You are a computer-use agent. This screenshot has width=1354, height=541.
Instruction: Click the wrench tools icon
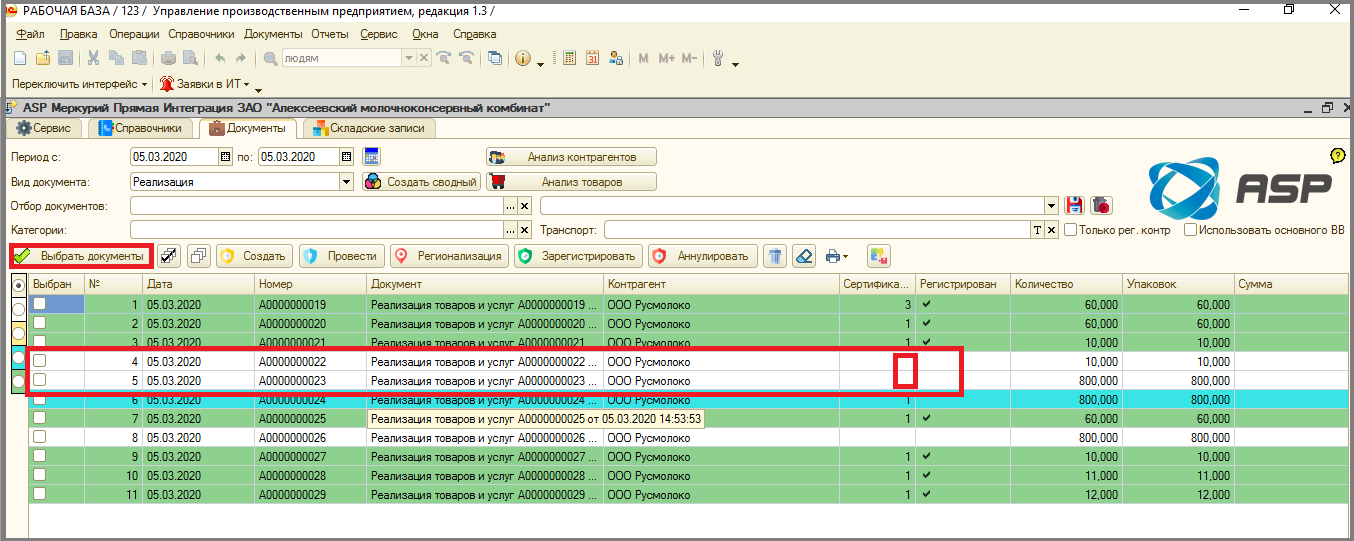pos(718,59)
